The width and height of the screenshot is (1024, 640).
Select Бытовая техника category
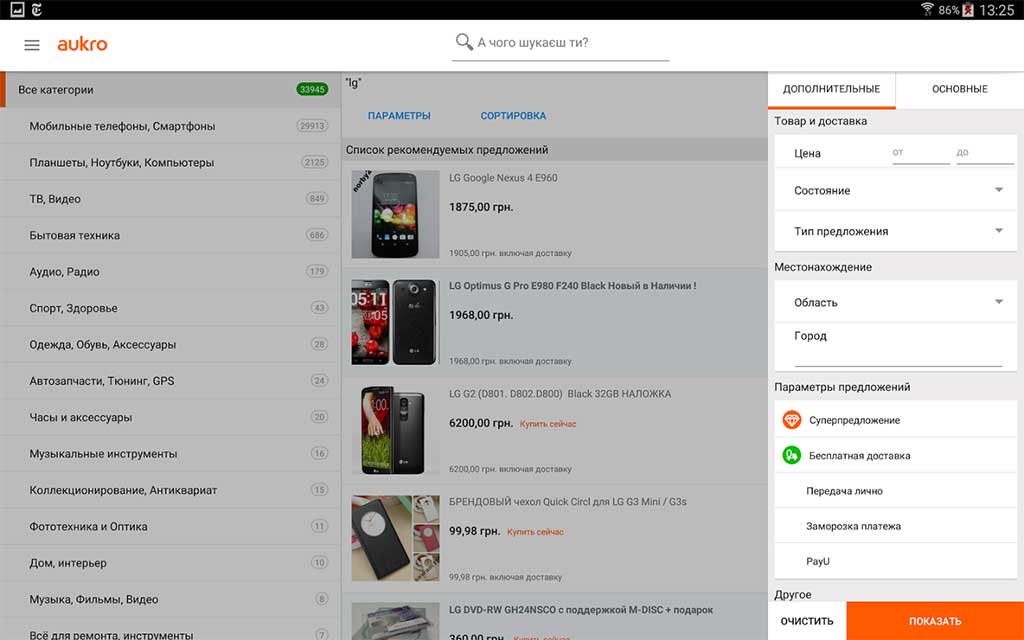pyautogui.click(x=170, y=236)
